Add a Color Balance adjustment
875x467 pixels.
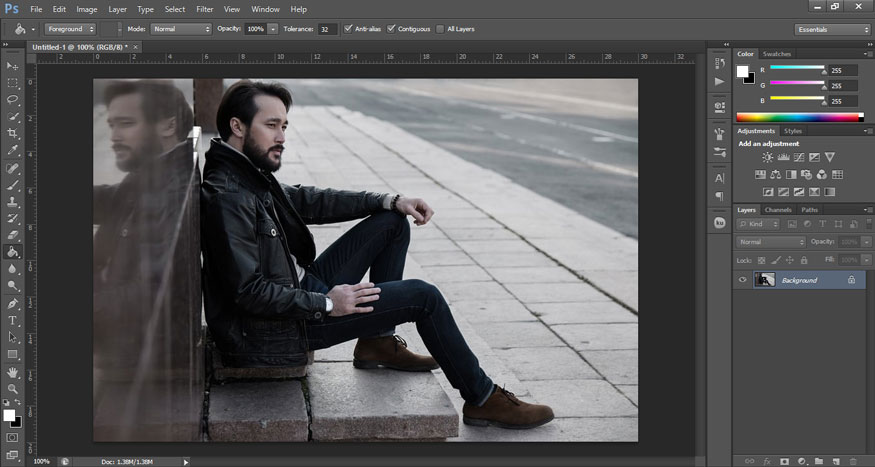pyautogui.click(x=776, y=175)
